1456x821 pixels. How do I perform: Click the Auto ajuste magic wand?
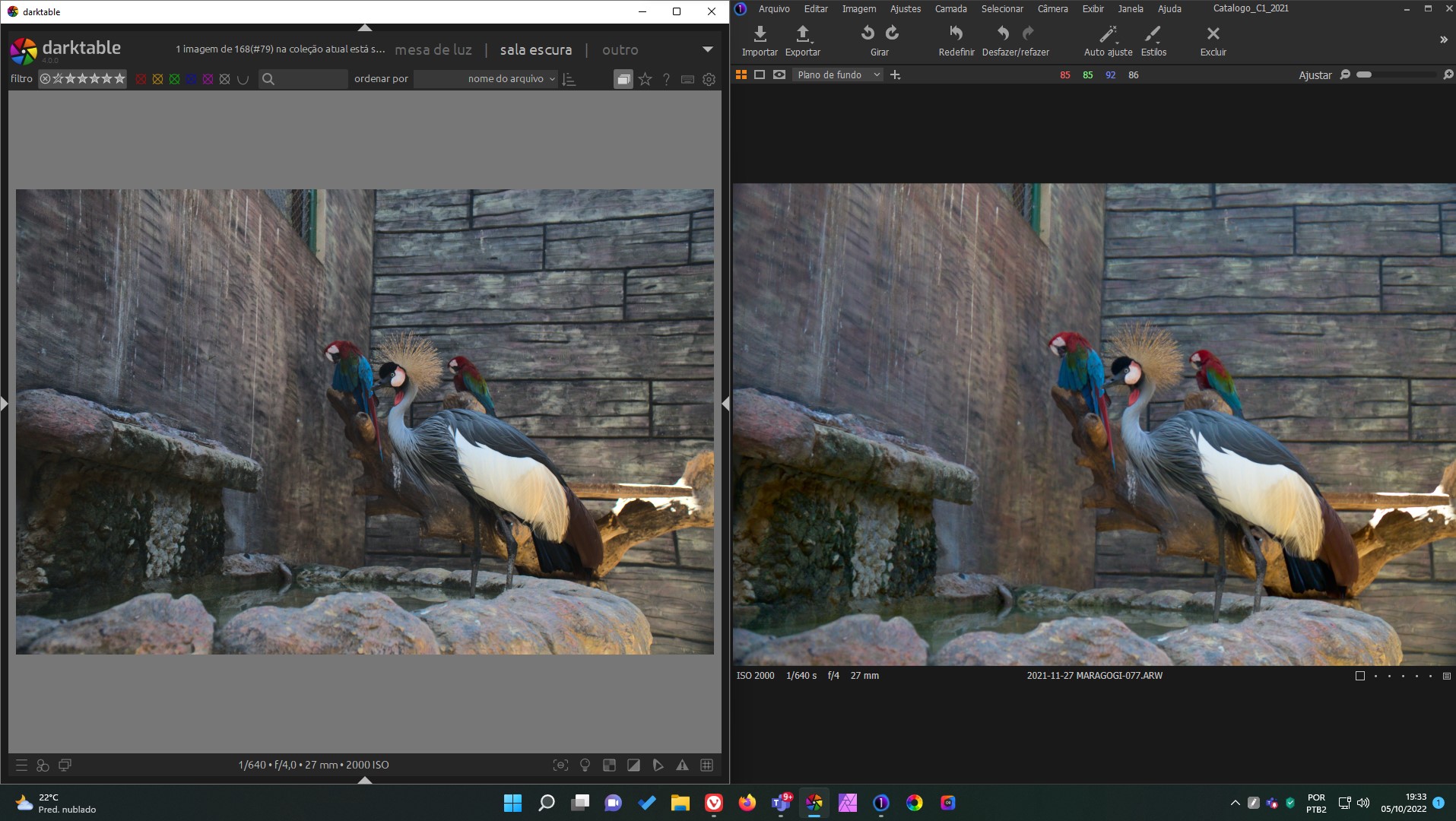point(1108,34)
